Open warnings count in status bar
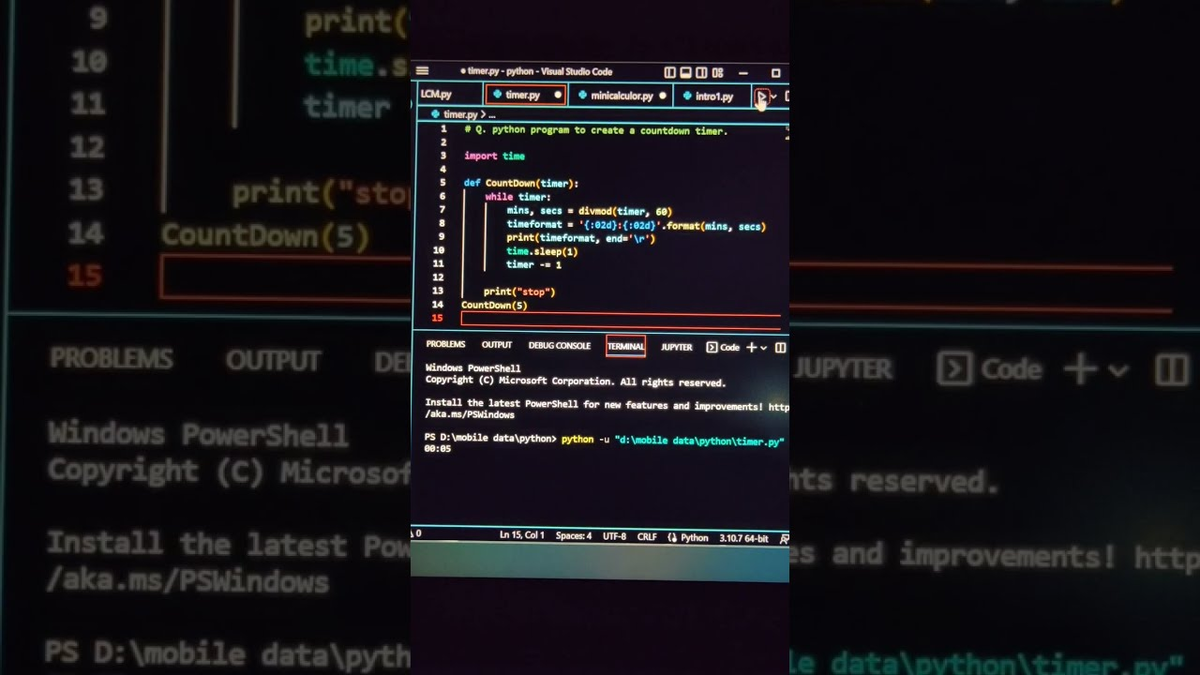This screenshot has height=675, width=1200. [x=417, y=534]
